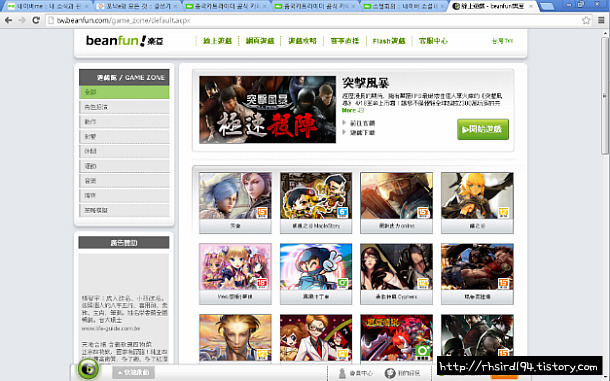
Task: Switch to the 포스트의 모든 것 글쓰기 tab
Action: [137, 6]
